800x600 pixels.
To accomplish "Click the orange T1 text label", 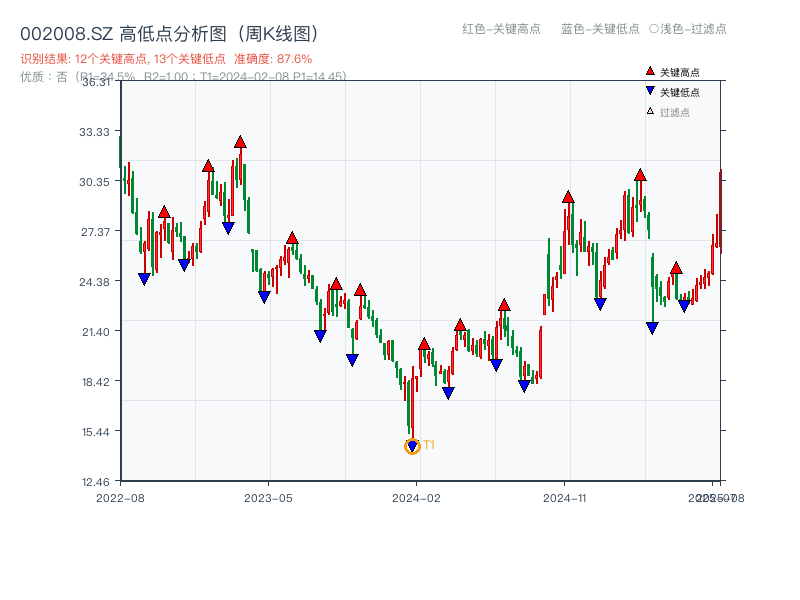I will point(429,445).
